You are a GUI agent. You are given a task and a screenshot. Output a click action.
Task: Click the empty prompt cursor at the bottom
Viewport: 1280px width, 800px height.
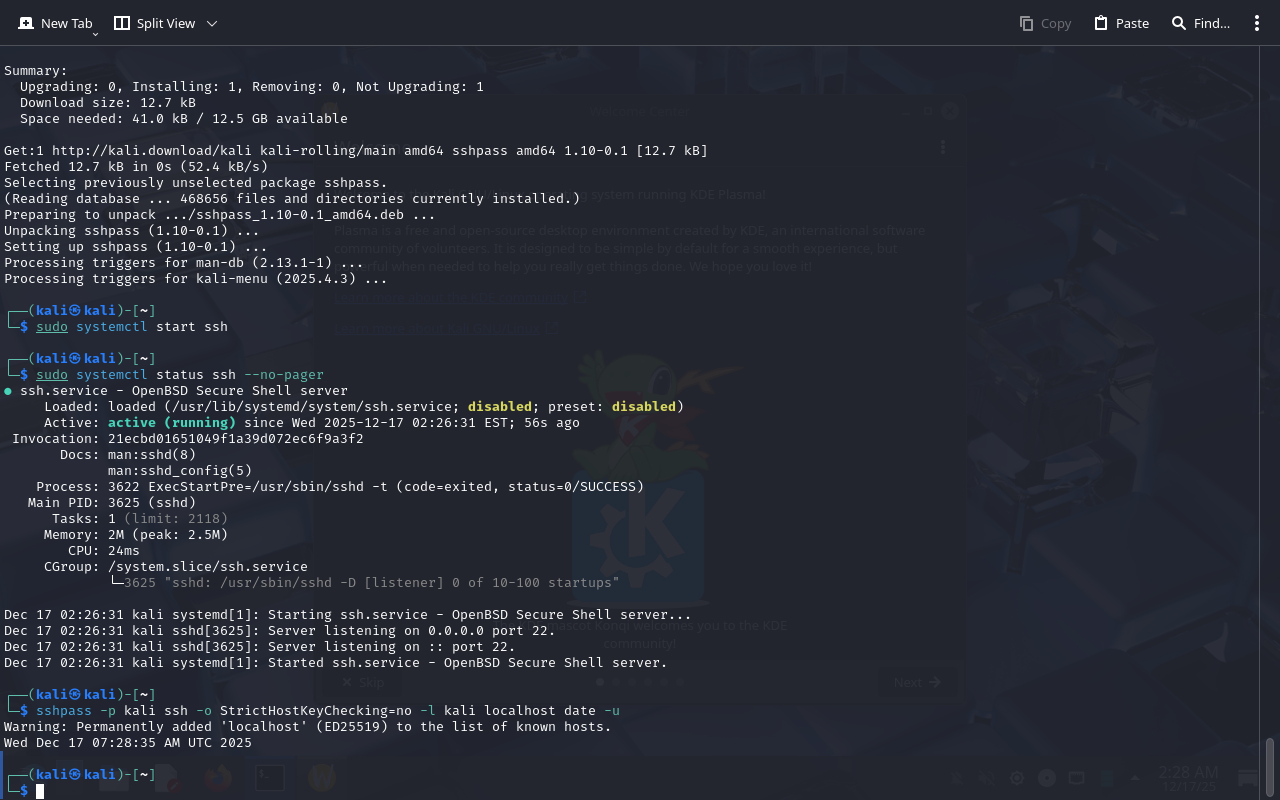pos(40,791)
